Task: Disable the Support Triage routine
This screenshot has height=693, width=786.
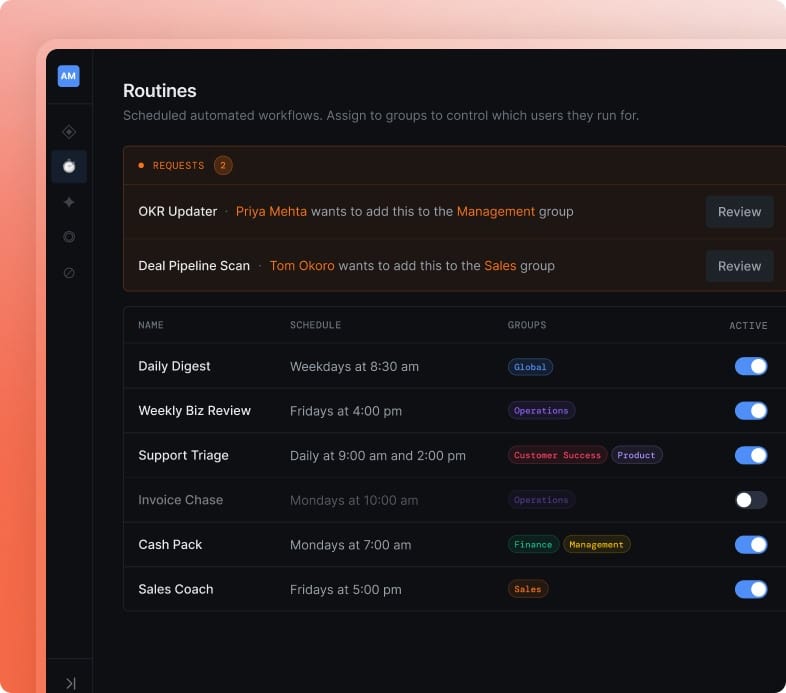Action: point(751,455)
